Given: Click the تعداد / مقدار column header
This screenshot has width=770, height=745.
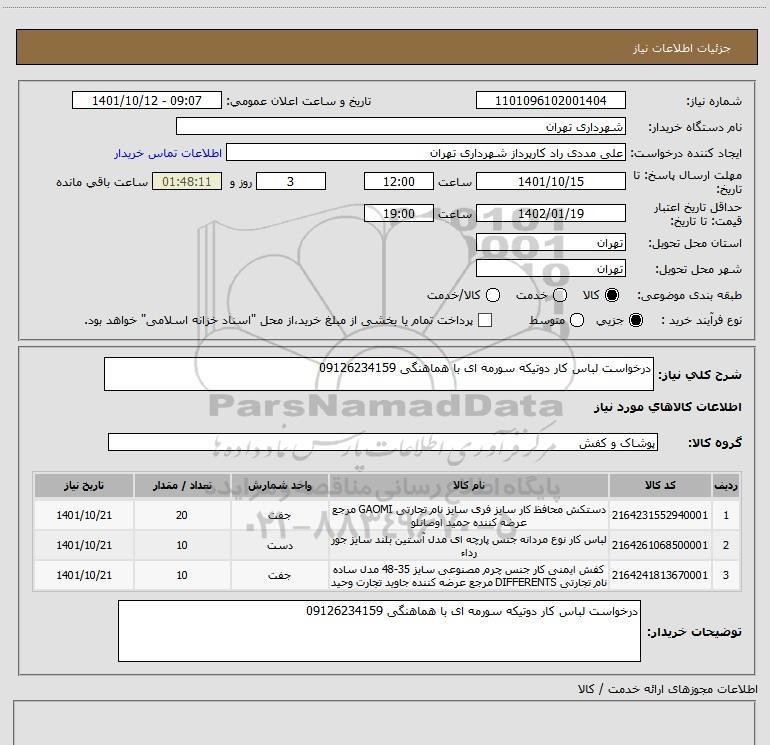Looking at the screenshot, I should click(182, 485).
